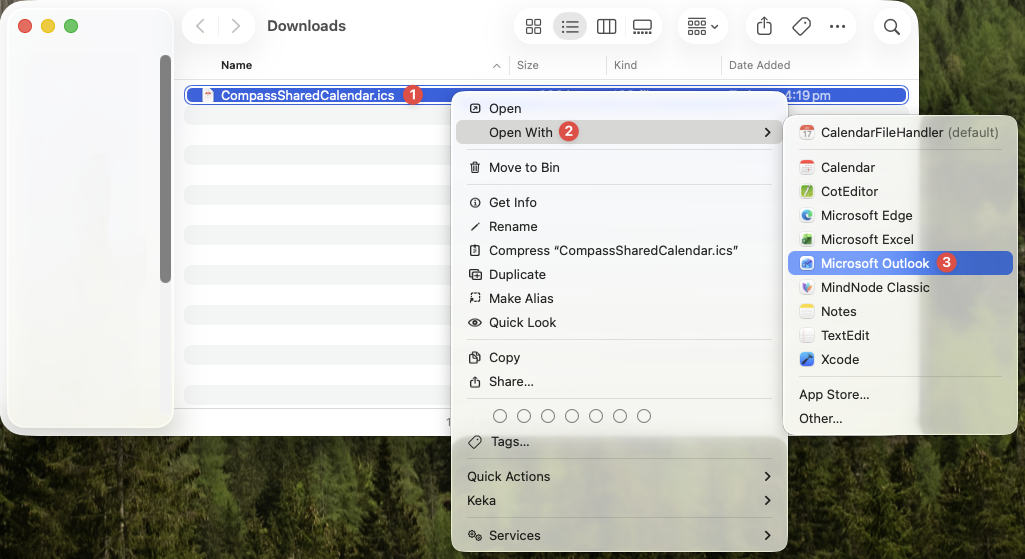The image size is (1025, 559).
Task: Click the fourth tag colour circle
Action: pos(572,416)
